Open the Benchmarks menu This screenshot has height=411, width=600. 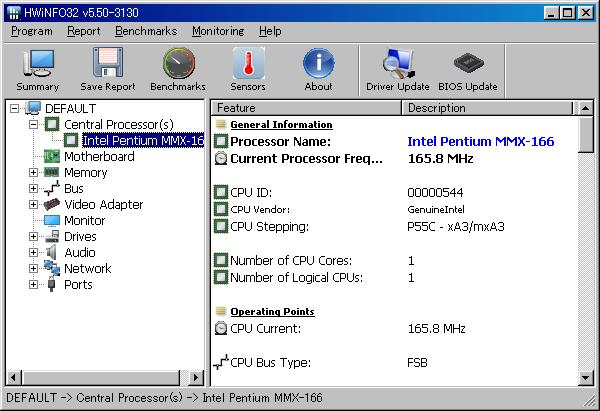pos(146,31)
